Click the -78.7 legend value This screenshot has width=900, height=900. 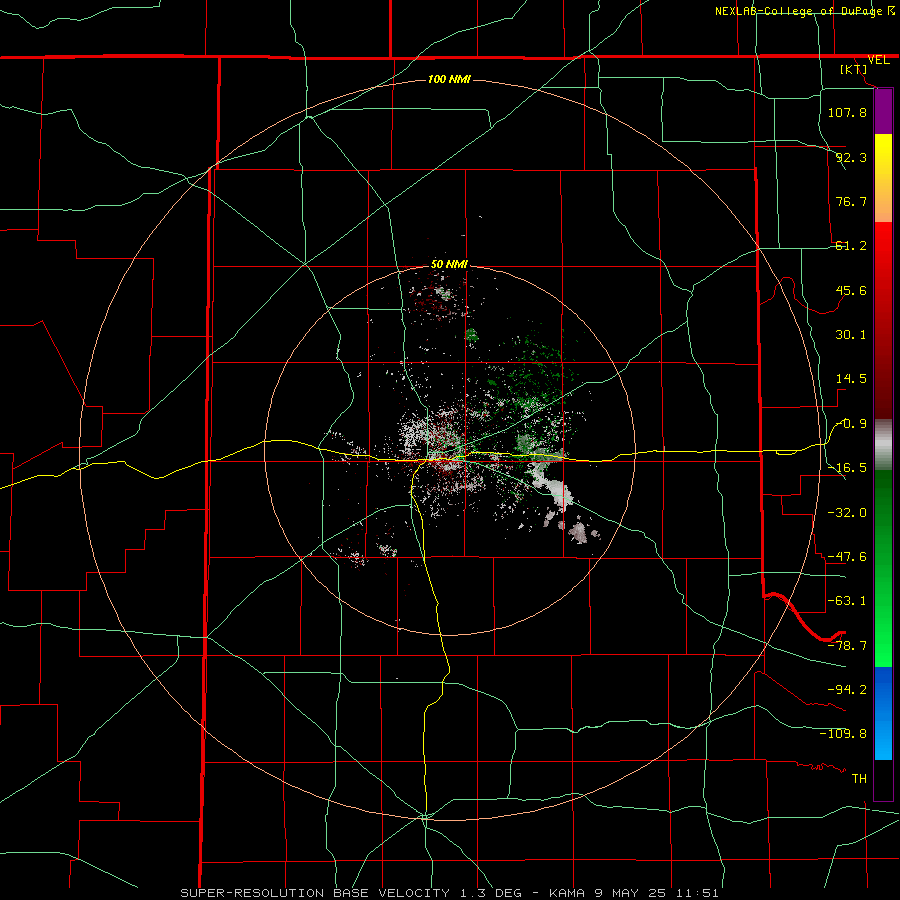tap(847, 646)
